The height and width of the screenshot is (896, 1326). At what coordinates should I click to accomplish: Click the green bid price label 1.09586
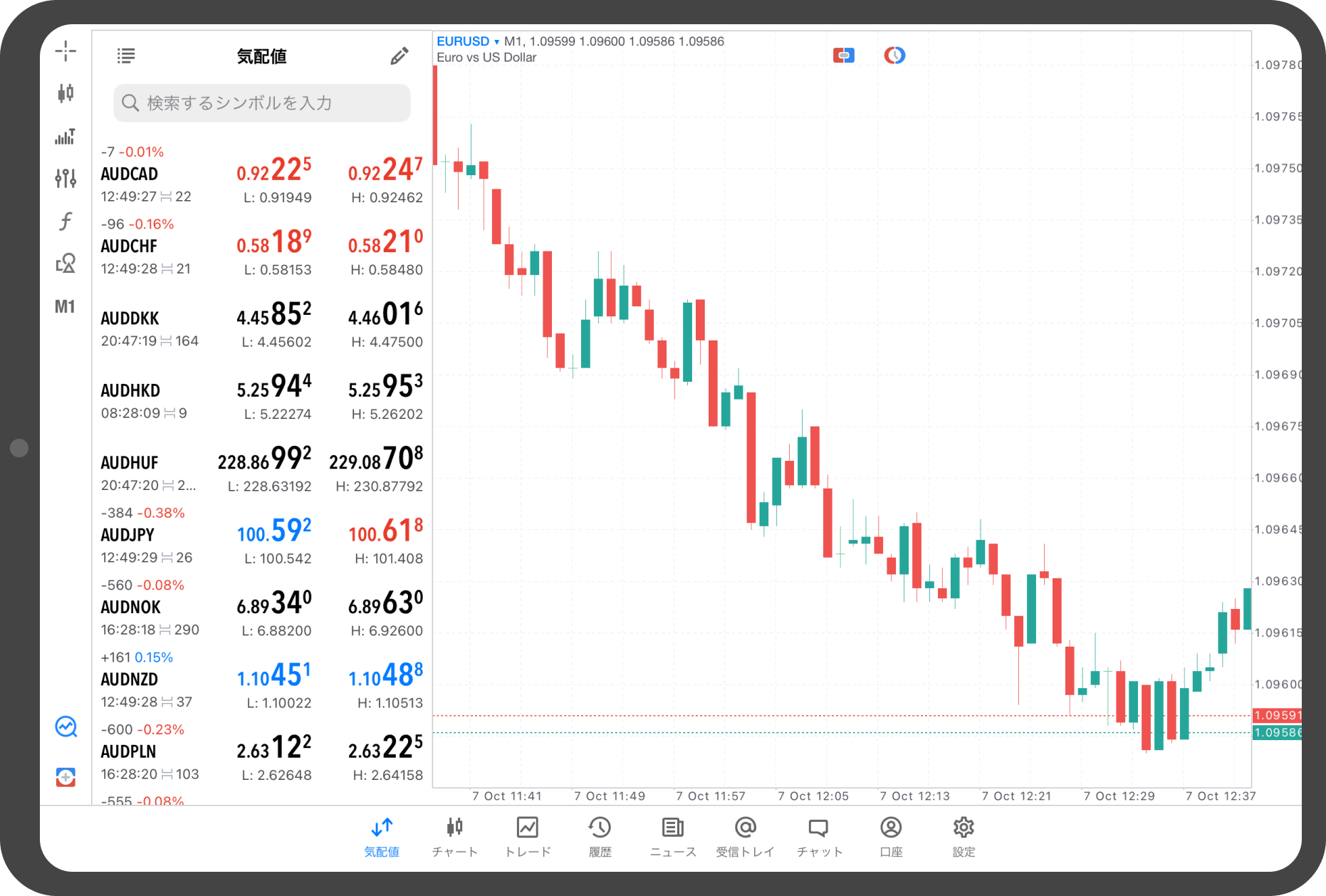[x=1277, y=733]
